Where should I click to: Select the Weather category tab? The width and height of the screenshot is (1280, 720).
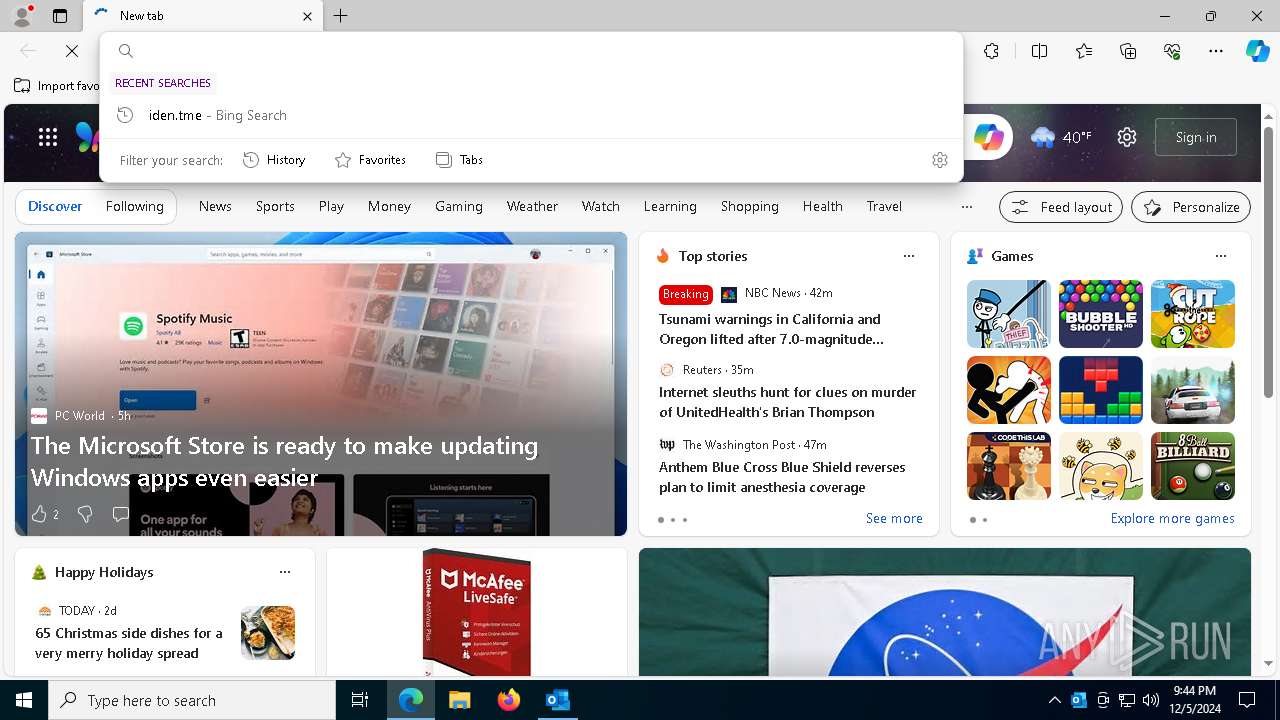pyautogui.click(x=532, y=206)
